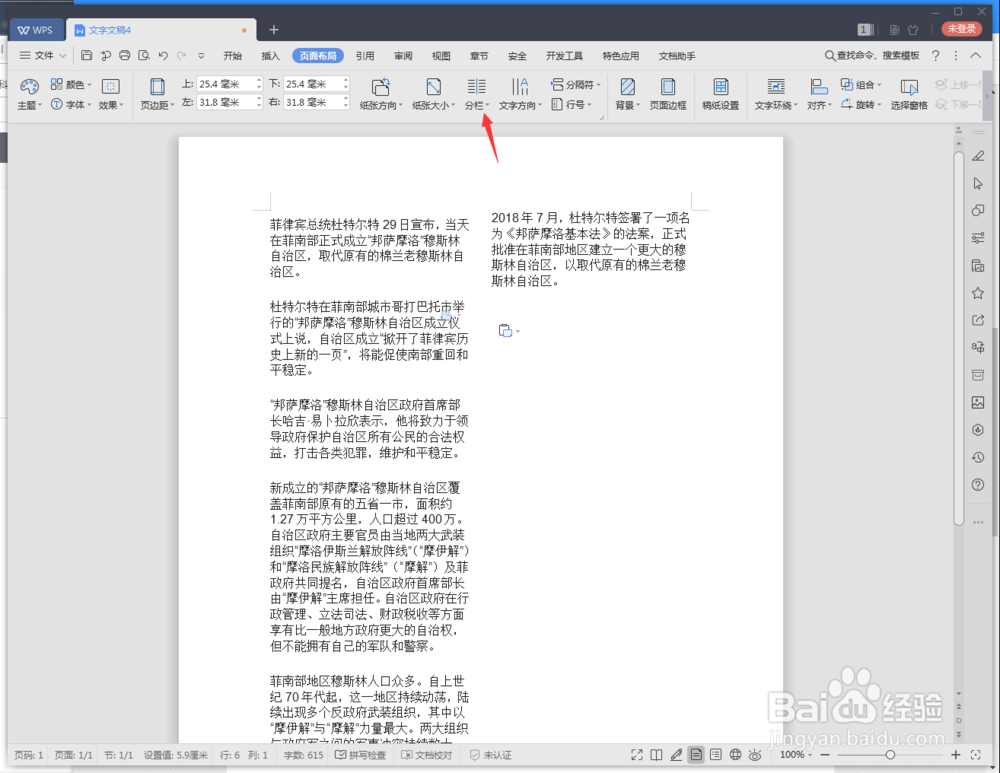Switch to web layout view in status bar

click(x=735, y=755)
